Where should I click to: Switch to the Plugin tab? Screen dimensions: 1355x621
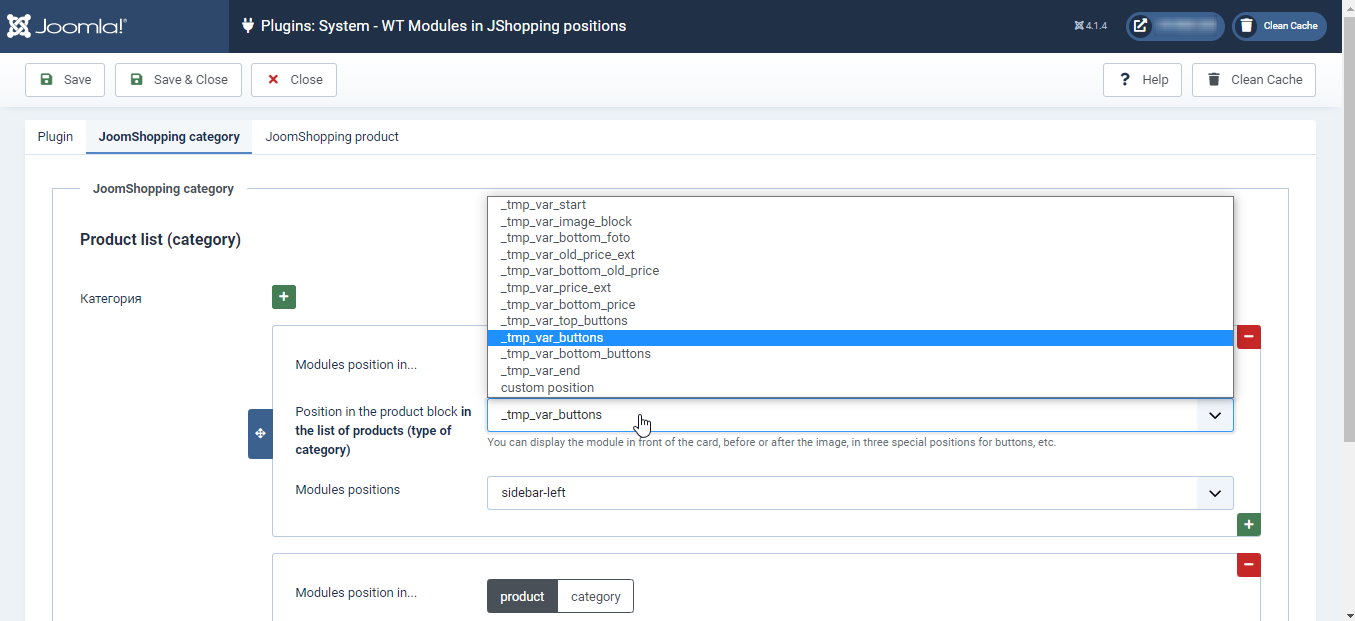click(x=55, y=137)
